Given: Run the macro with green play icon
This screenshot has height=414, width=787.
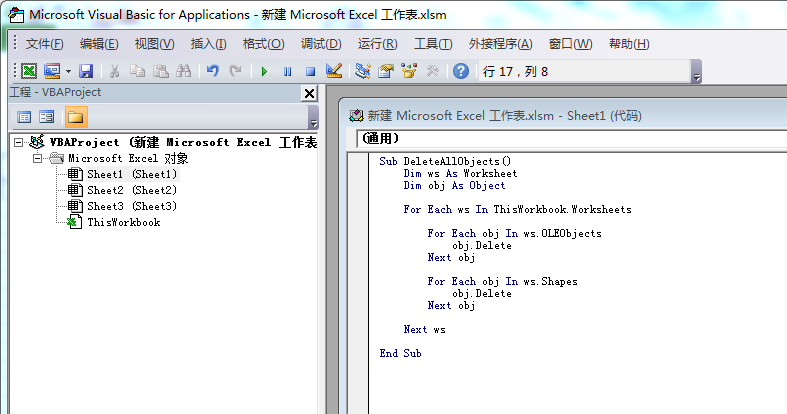Looking at the screenshot, I should pyautogui.click(x=264, y=71).
